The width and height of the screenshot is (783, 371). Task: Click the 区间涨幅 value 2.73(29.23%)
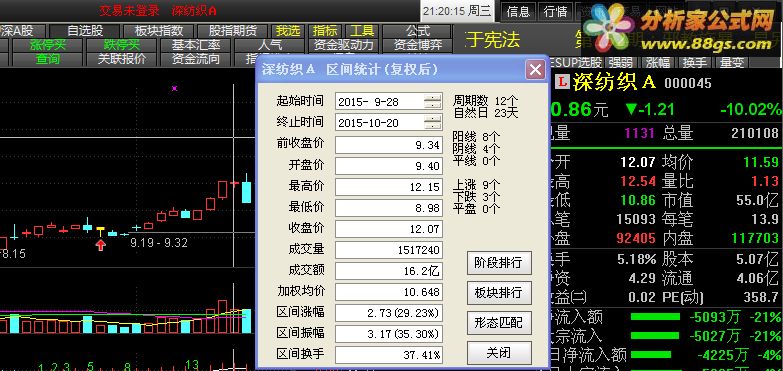click(389, 313)
